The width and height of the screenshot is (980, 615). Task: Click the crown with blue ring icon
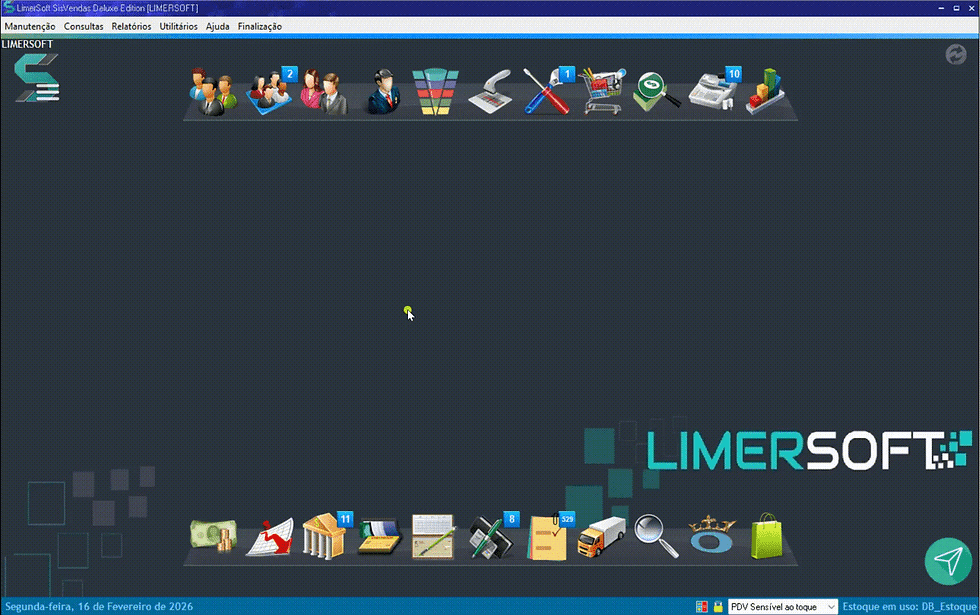[711, 534]
